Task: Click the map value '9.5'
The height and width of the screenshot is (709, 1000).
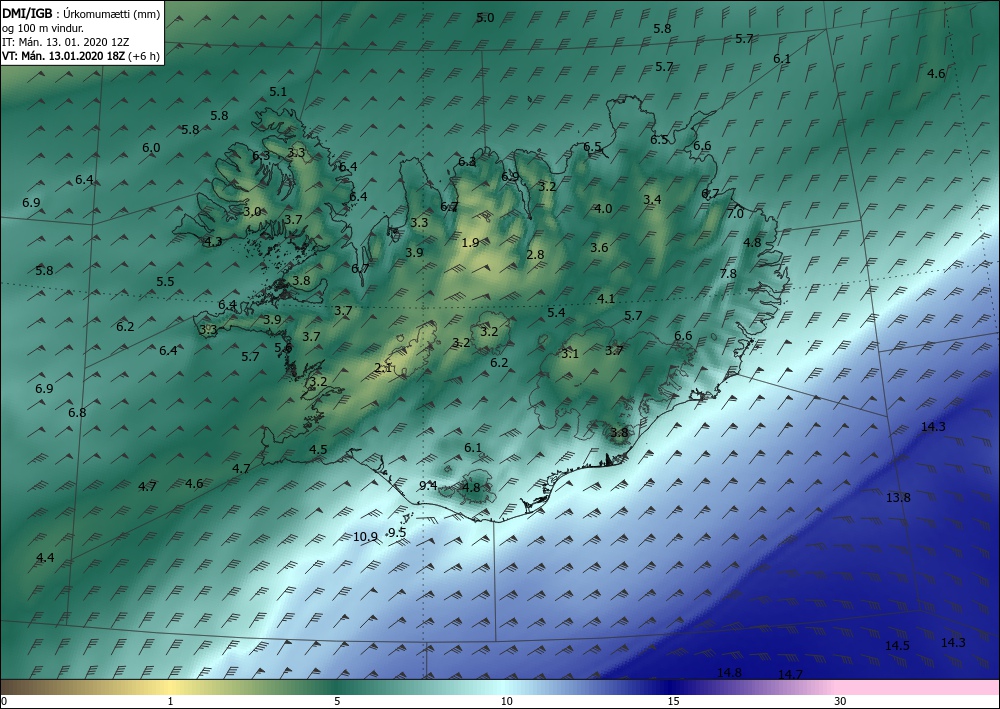Action: pos(397,532)
